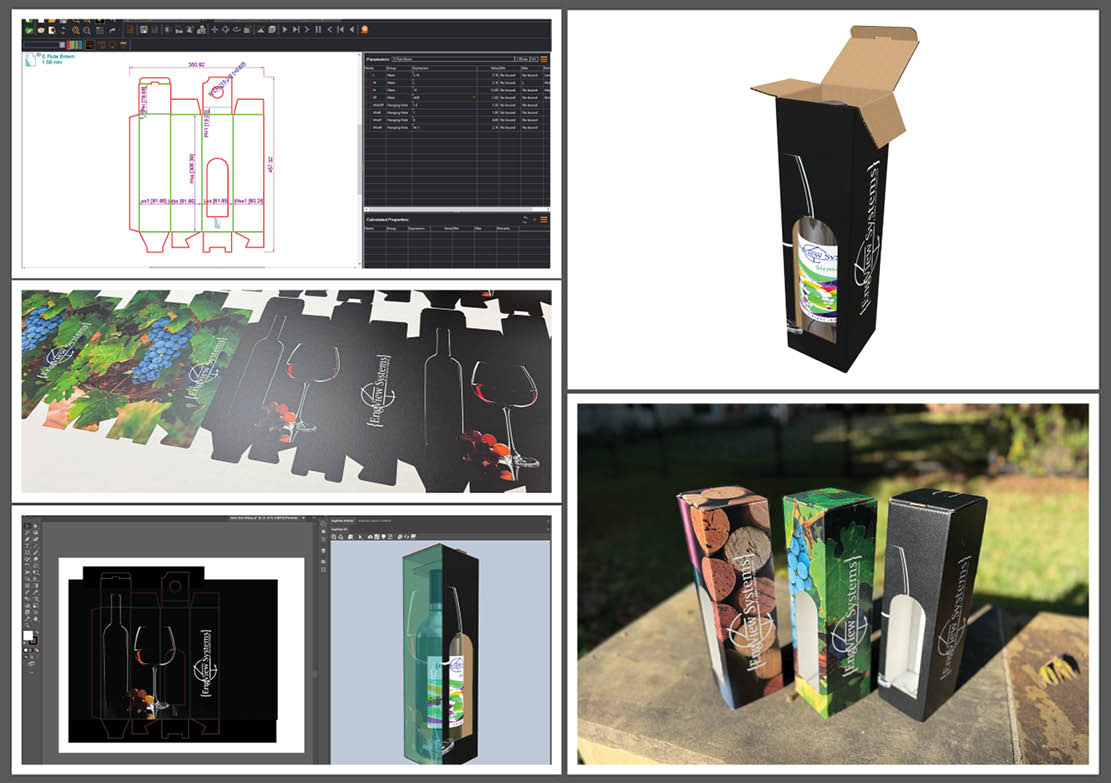Click the white fill color swatch

coord(28,636)
